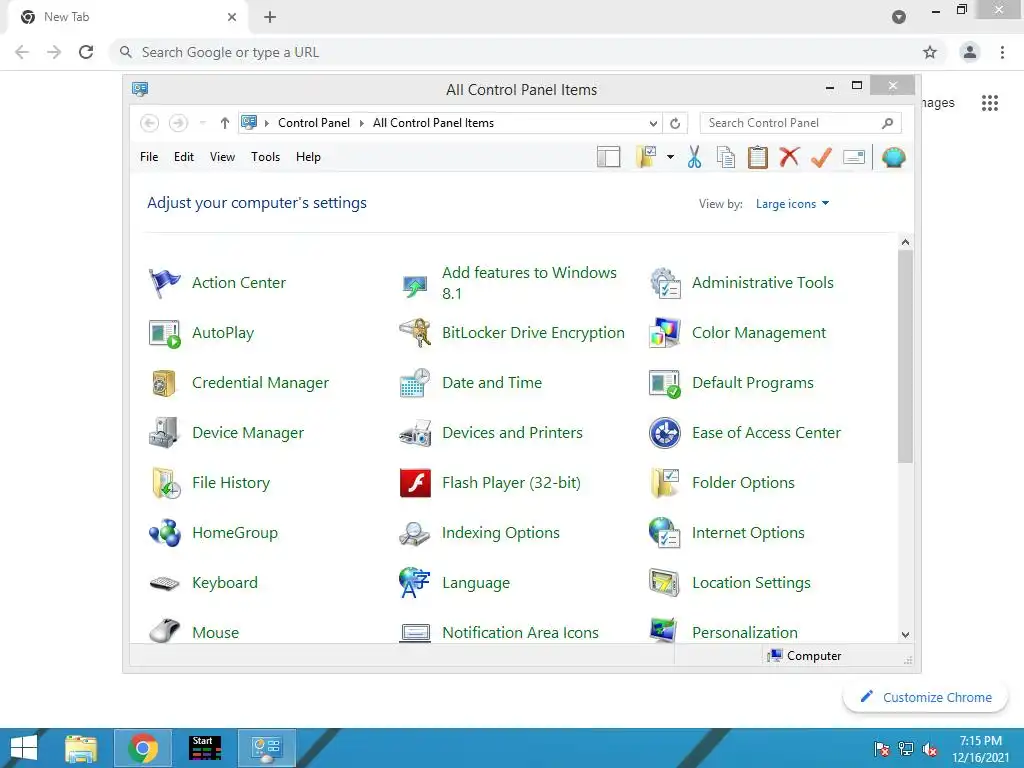This screenshot has width=1024, height=768.
Task: Expand the recent locations arrow beside Forward
Action: point(202,123)
